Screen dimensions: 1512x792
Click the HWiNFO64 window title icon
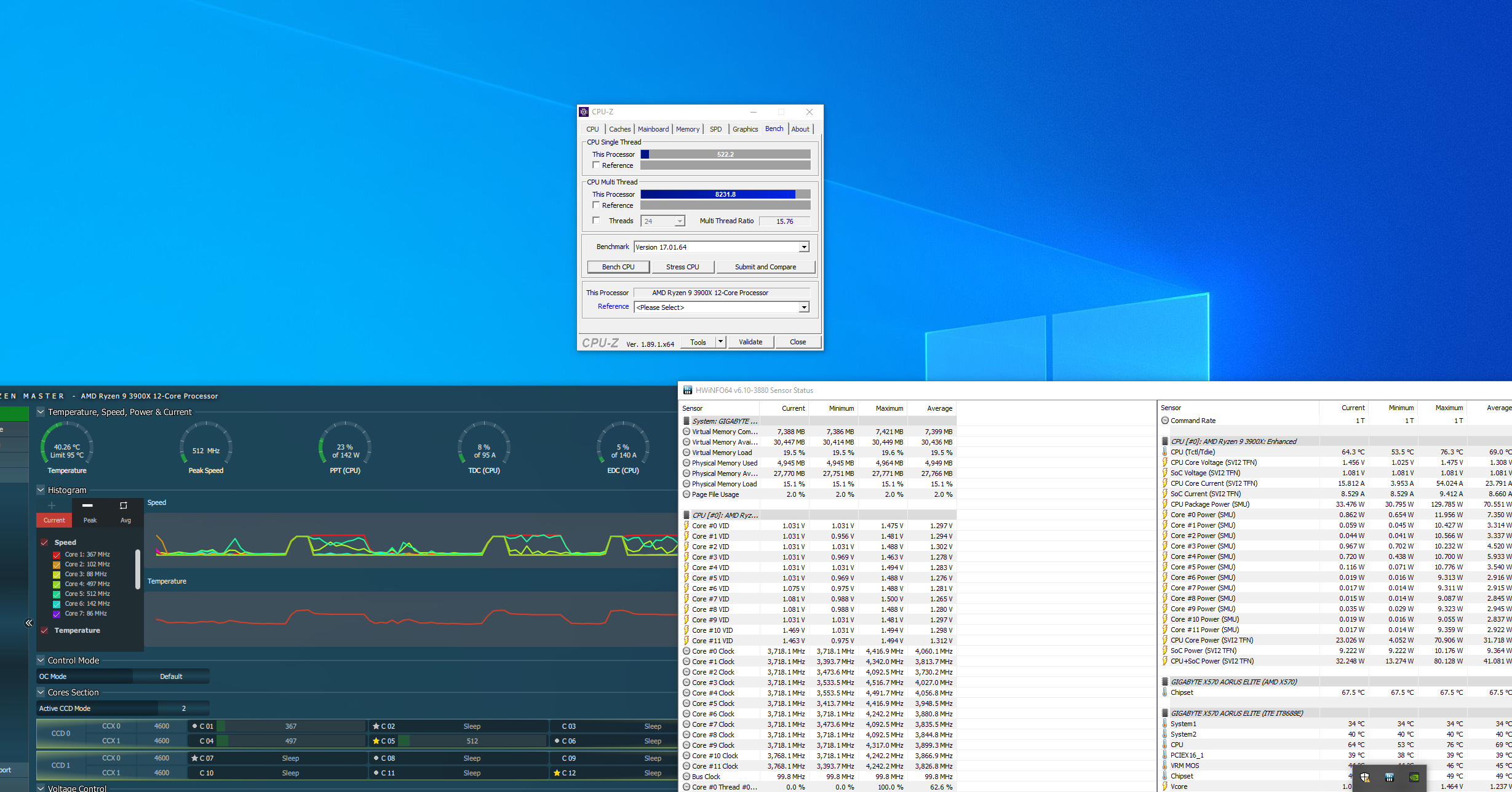(688, 390)
